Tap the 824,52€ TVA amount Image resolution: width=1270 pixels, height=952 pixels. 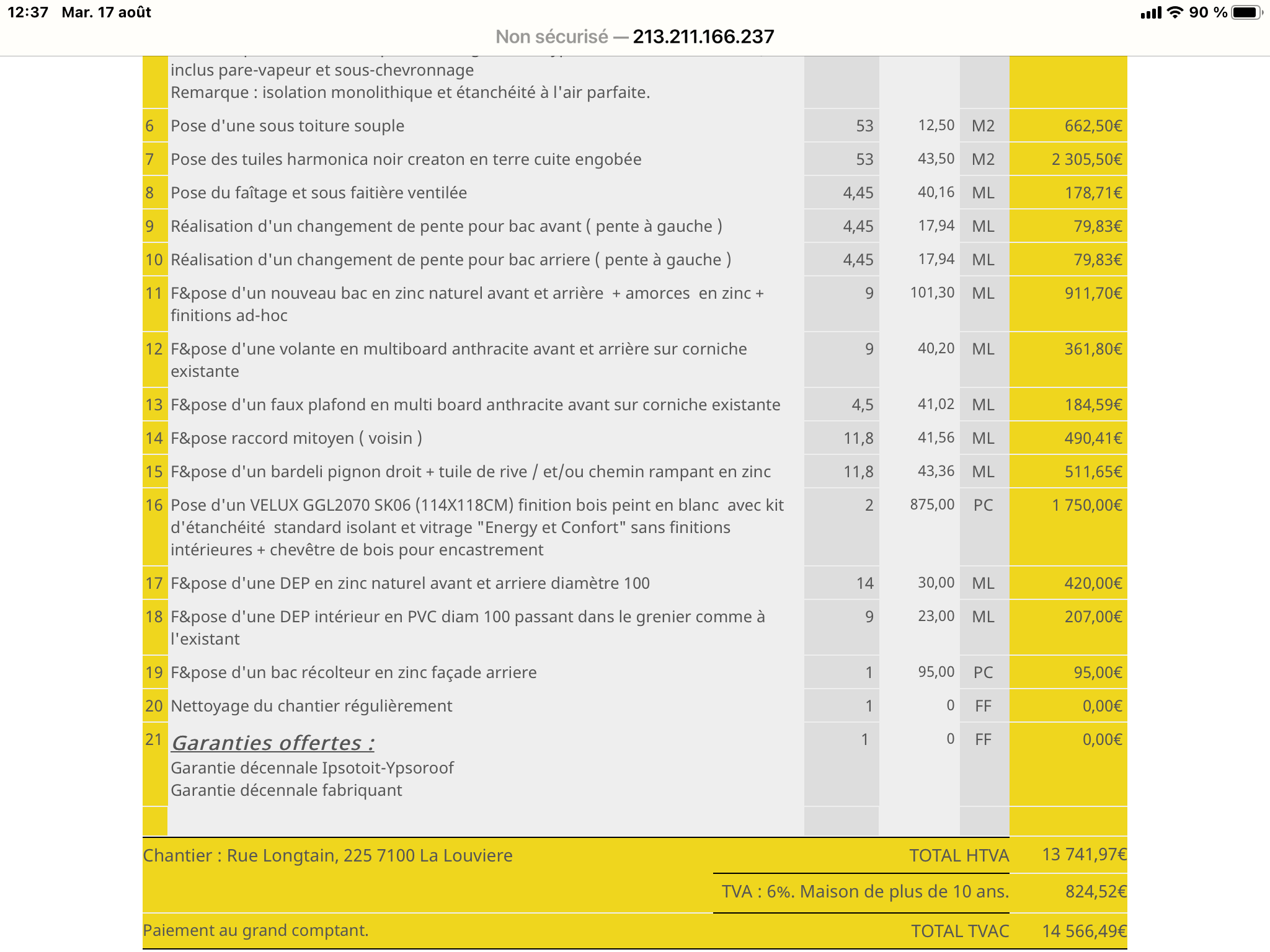click(1095, 891)
